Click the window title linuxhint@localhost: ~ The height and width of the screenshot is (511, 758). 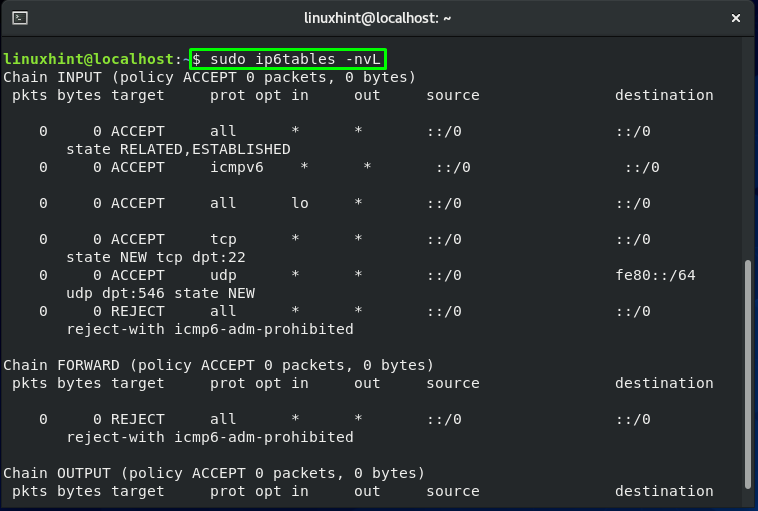pos(378,18)
